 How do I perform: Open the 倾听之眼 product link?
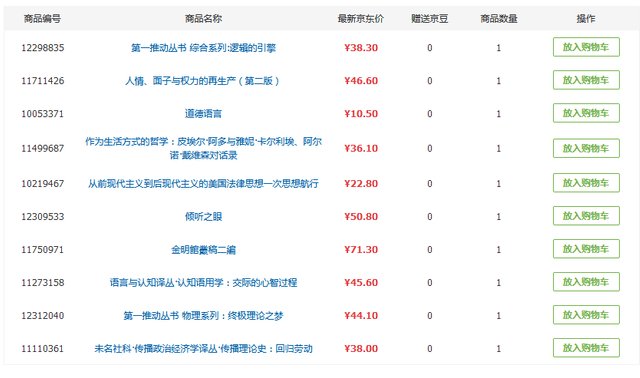pyautogui.click(x=203, y=216)
